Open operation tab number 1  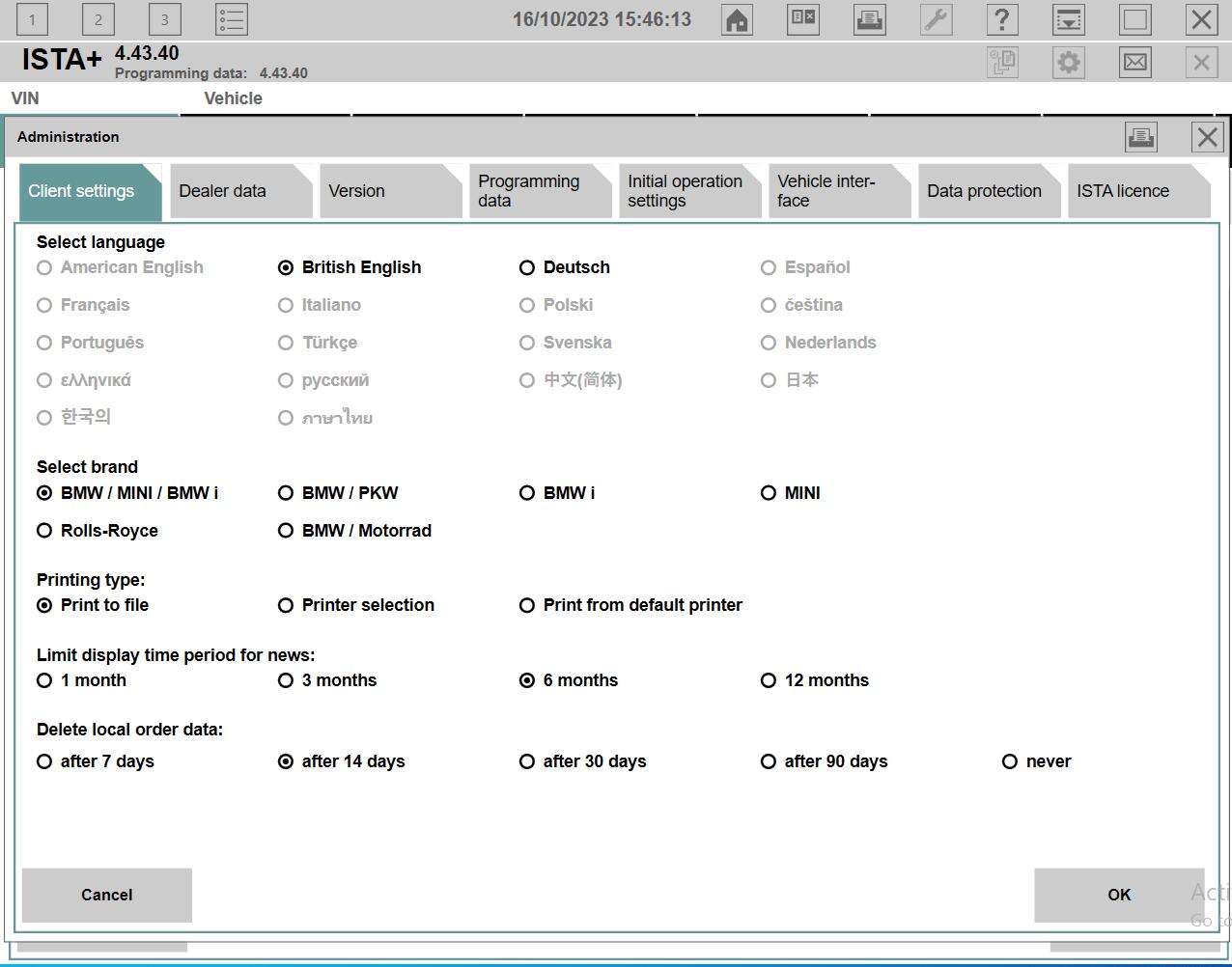coord(32,19)
